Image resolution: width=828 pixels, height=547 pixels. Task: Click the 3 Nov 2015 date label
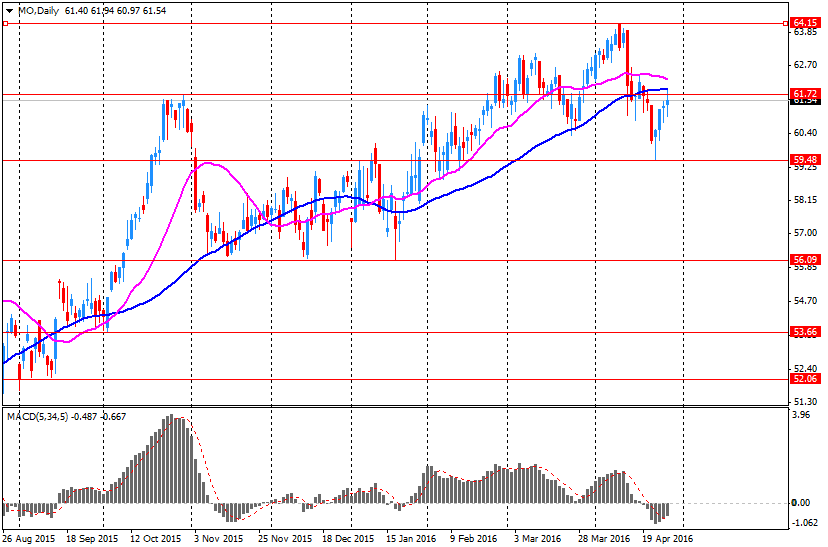(219, 539)
